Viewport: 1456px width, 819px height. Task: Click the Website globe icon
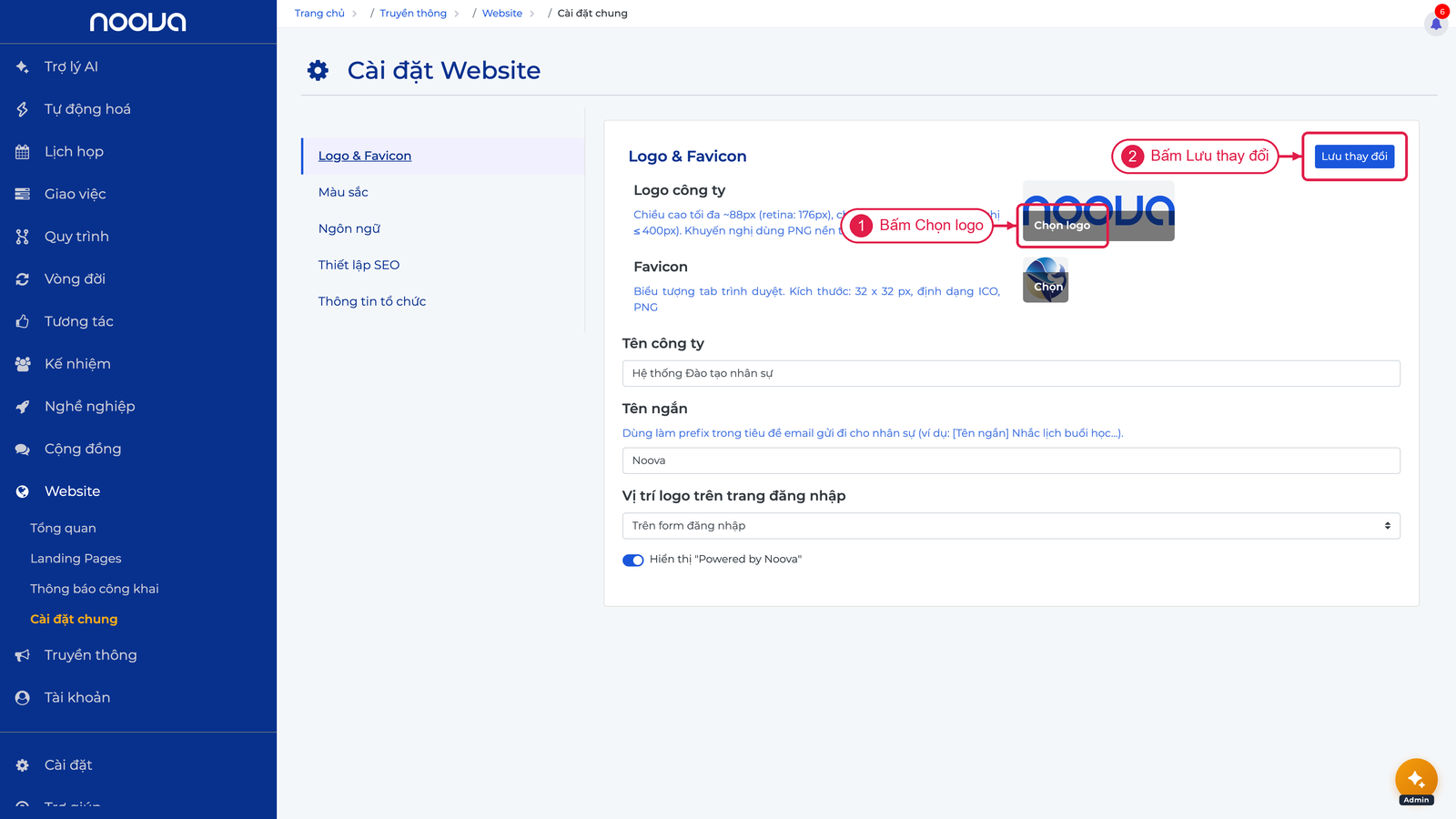pyautogui.click(x=23, y=491)
